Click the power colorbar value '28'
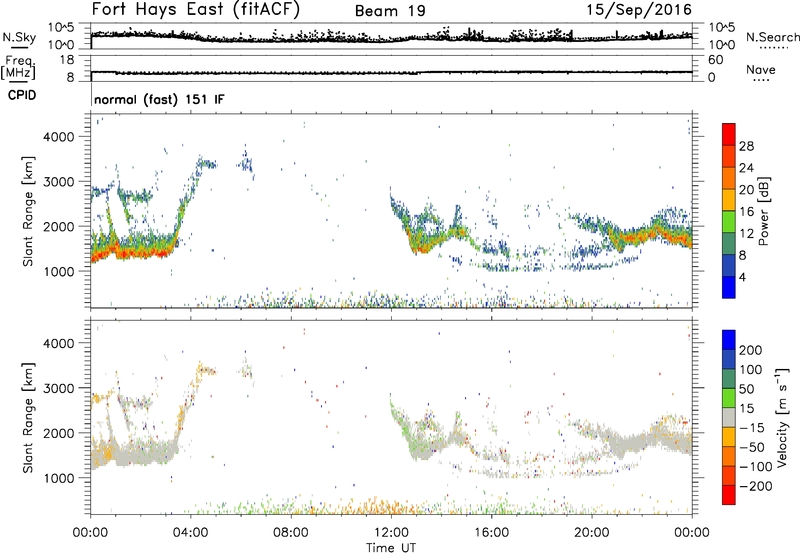The width and height of the screenshot is (800, 554). click(746, 146)
